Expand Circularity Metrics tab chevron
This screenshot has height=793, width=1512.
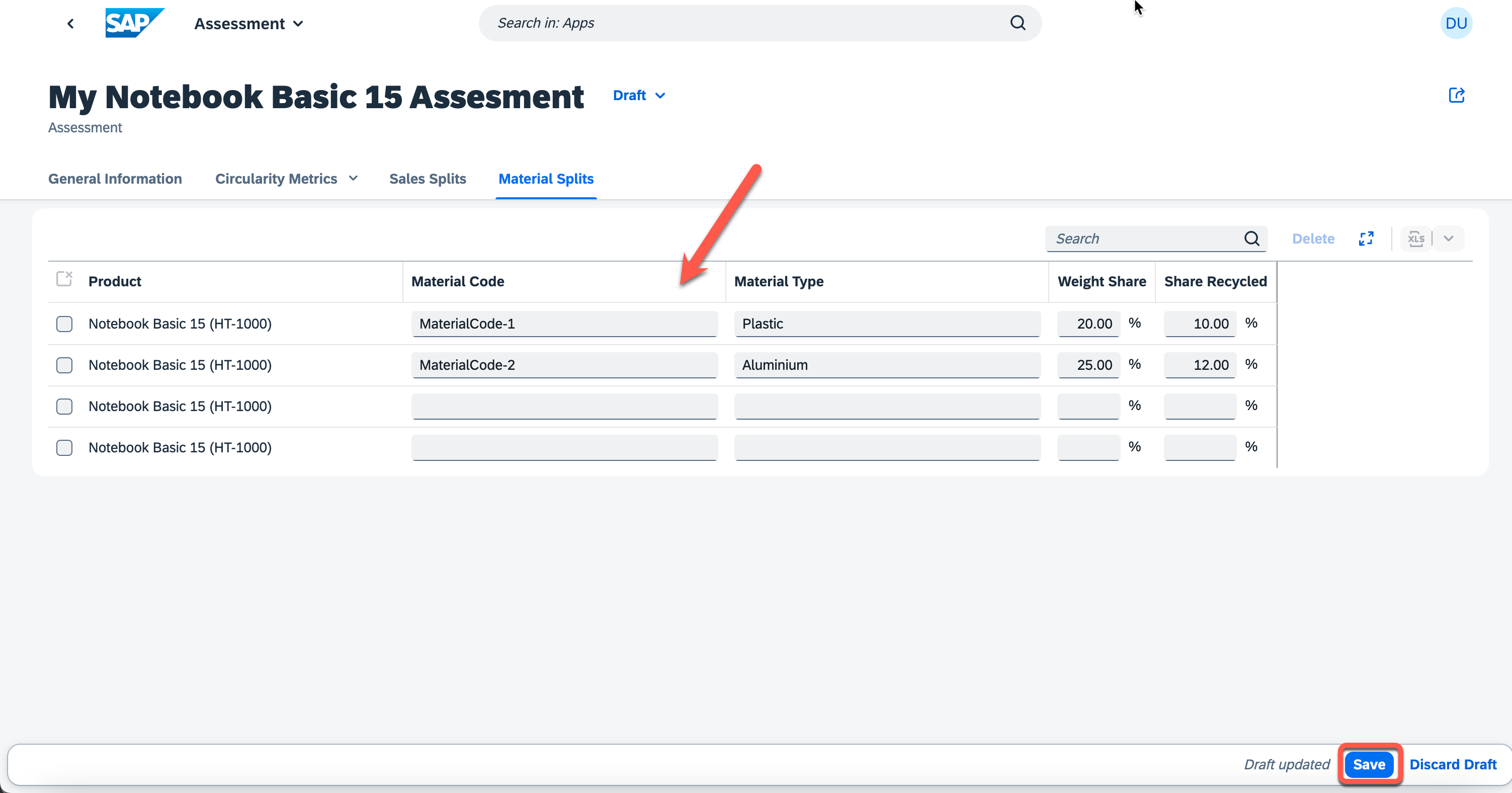pyautogui.click(x=353, y=179)
